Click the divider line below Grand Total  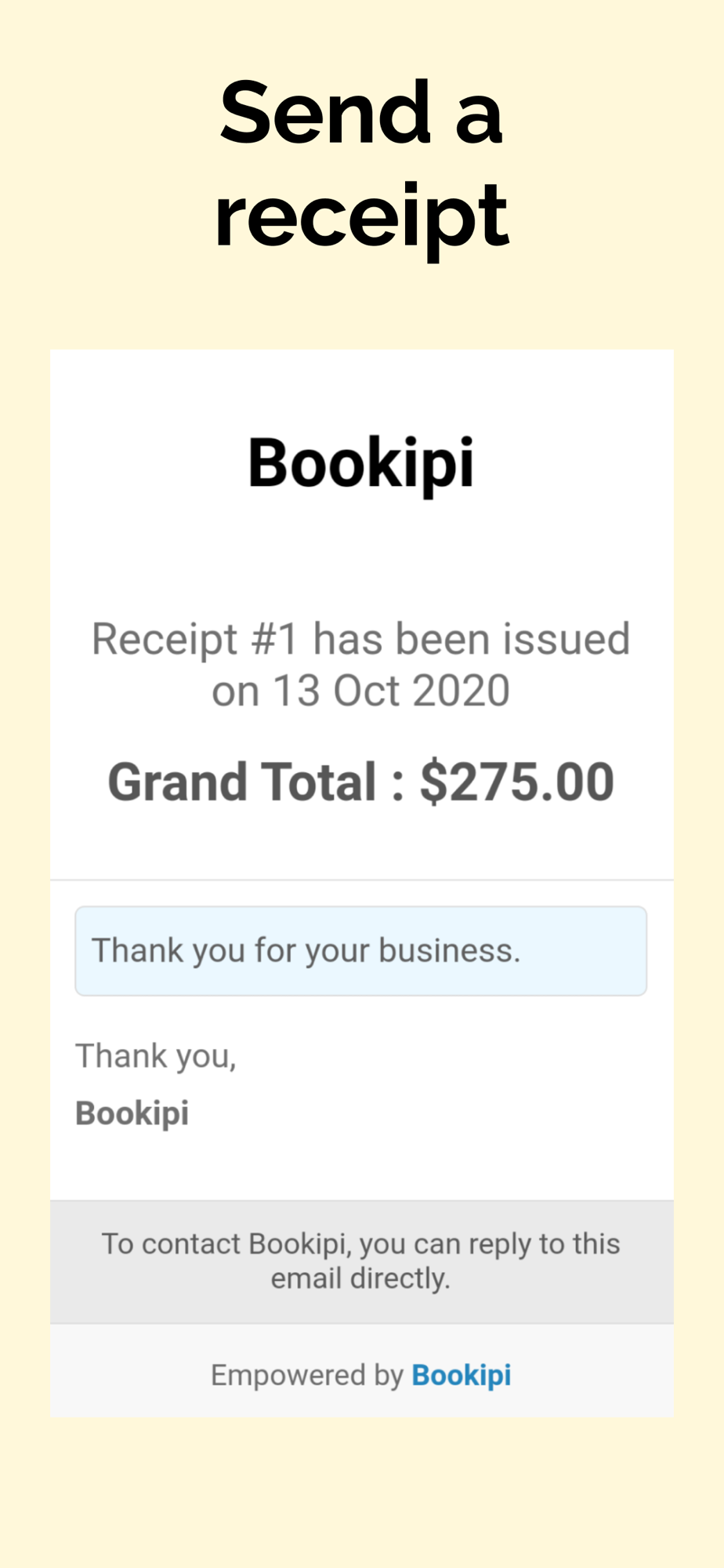coord(360,880)
